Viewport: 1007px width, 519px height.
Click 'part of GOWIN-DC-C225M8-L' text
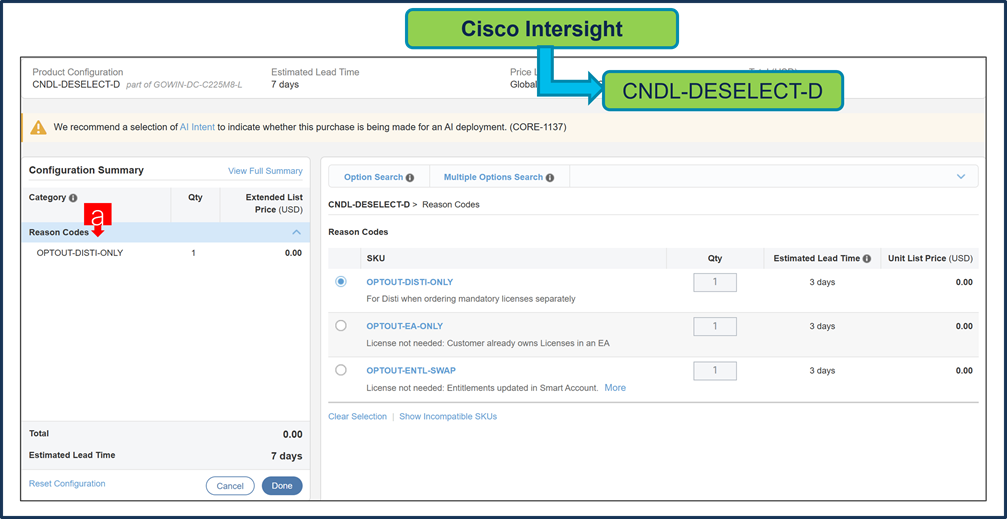184,85
